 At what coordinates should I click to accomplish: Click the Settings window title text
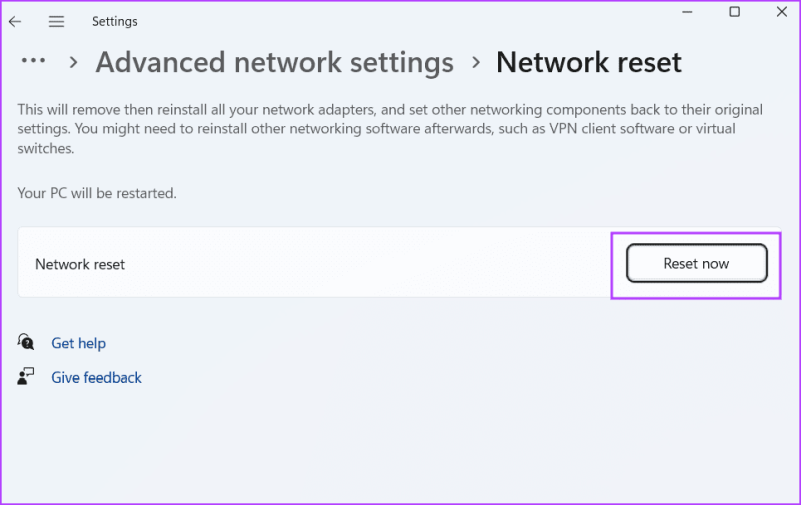114,21
